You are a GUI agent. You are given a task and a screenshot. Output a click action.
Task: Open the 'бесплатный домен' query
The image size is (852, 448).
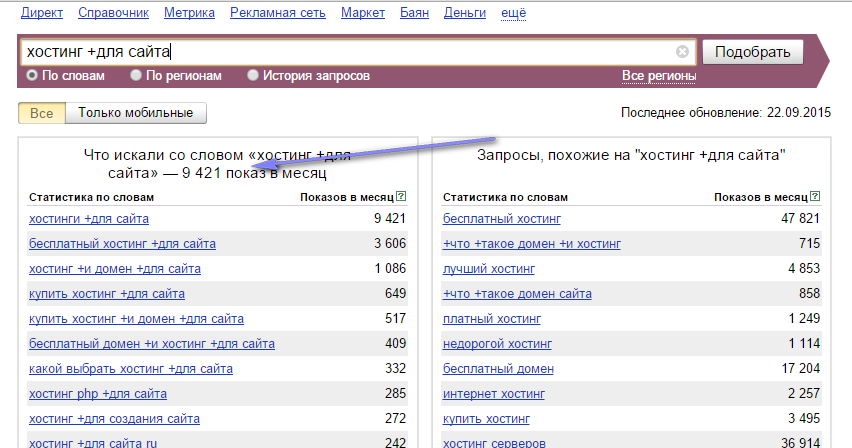[498, 369]
